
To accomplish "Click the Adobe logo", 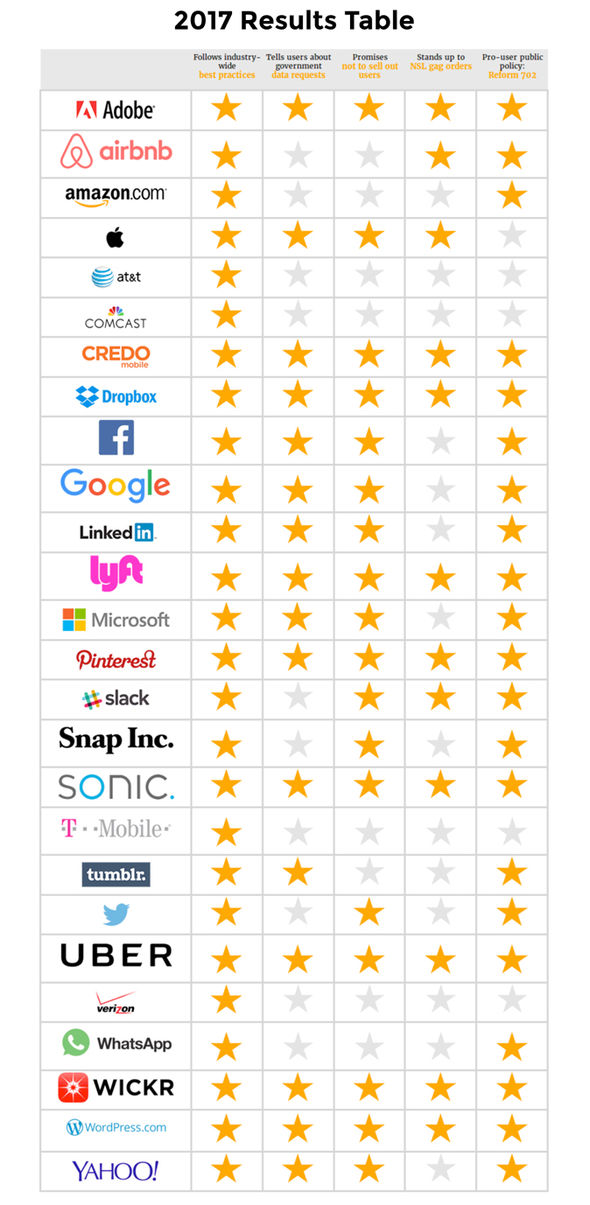I will point(115,110).
